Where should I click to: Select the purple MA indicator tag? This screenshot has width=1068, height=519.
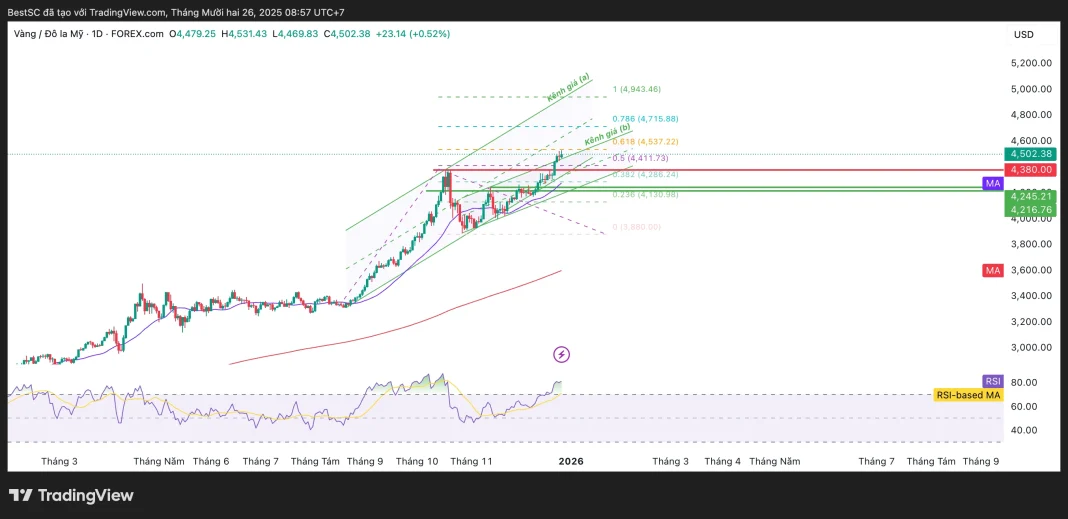[x=992, y=184]
